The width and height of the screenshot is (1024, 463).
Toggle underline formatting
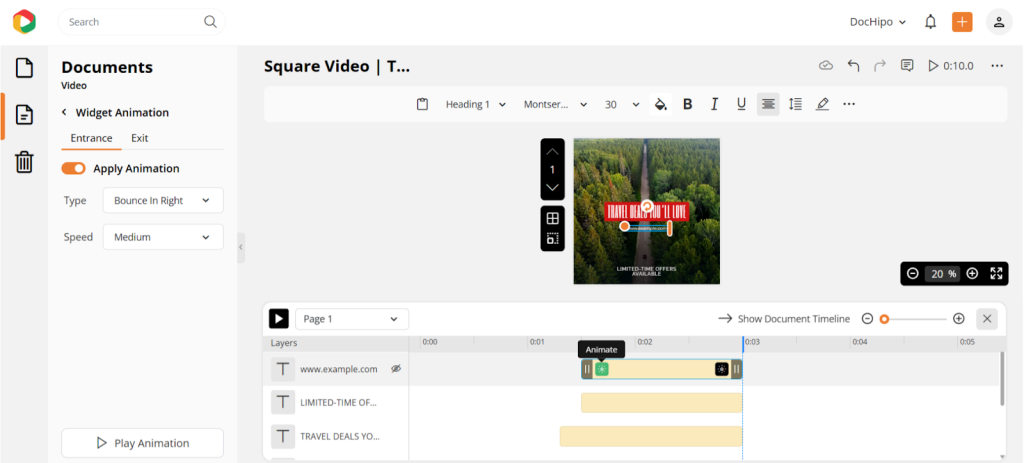[741, 104]
